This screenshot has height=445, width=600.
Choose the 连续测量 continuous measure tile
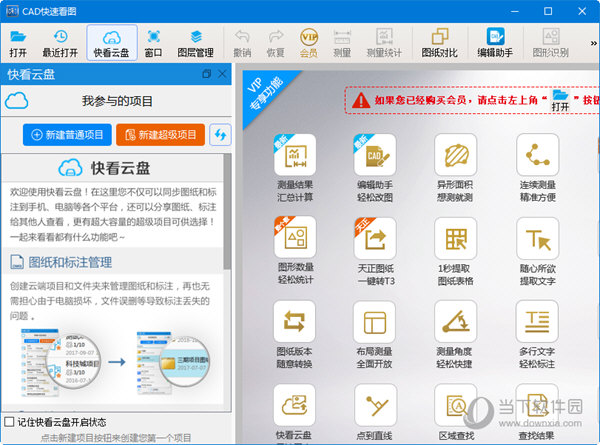tap(537, 165)
